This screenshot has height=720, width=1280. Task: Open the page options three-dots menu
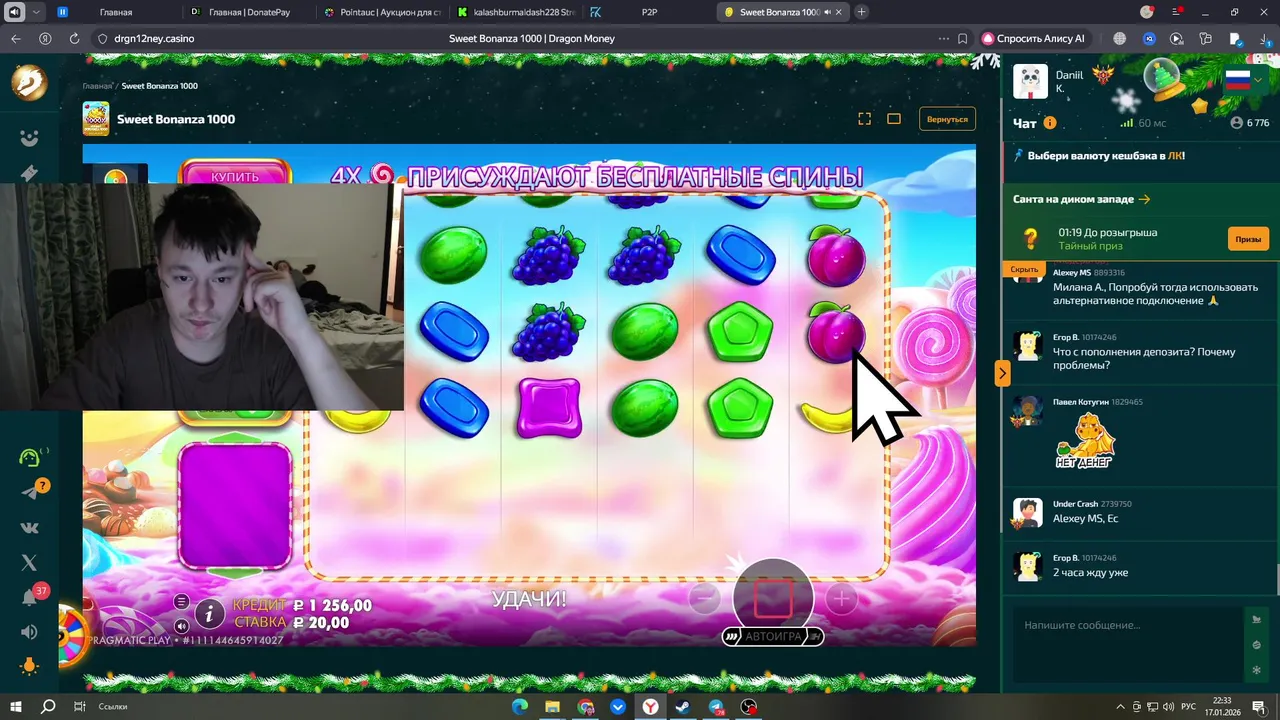tap(944, 38)
